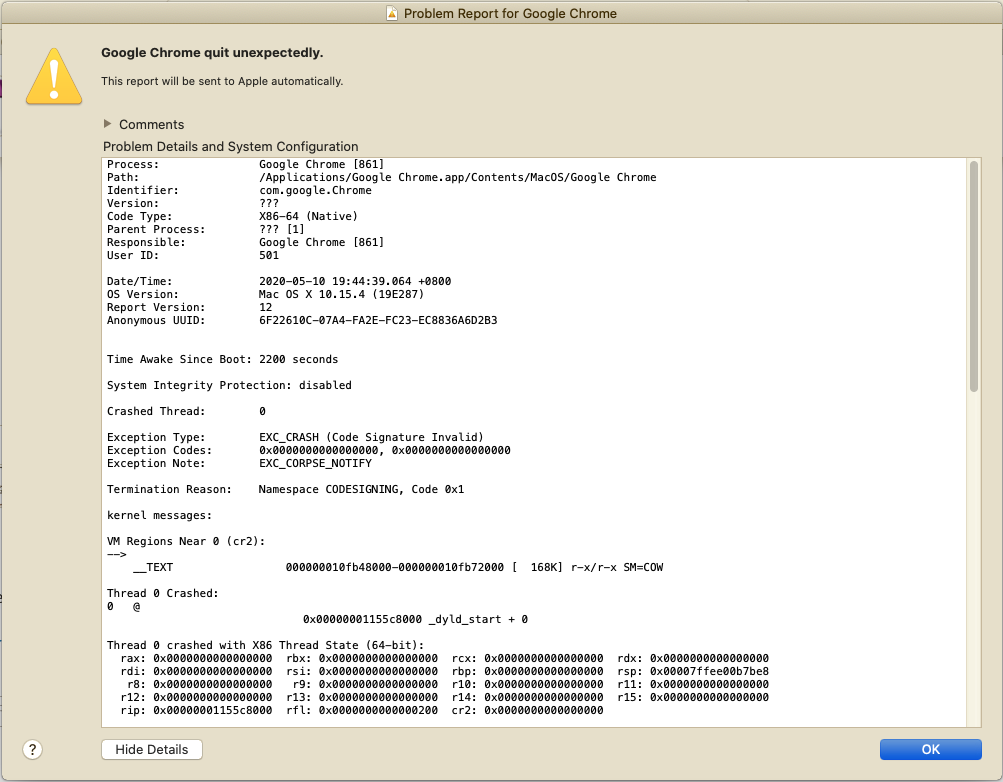Click the 'EXC_CORPSE_NOTIFY' exception note
Viewport: 1003px width, 782px height.
tap(315, 464)
